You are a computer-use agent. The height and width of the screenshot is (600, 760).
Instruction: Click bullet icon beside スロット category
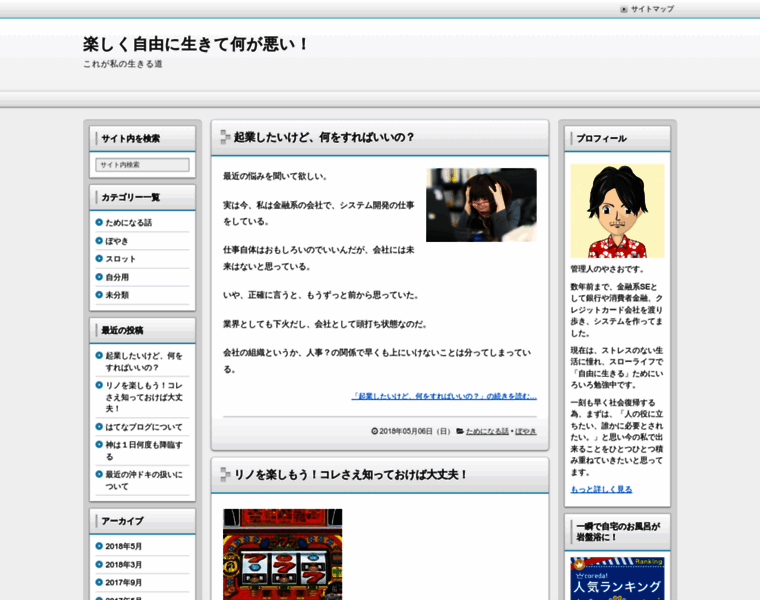(99, 258)
